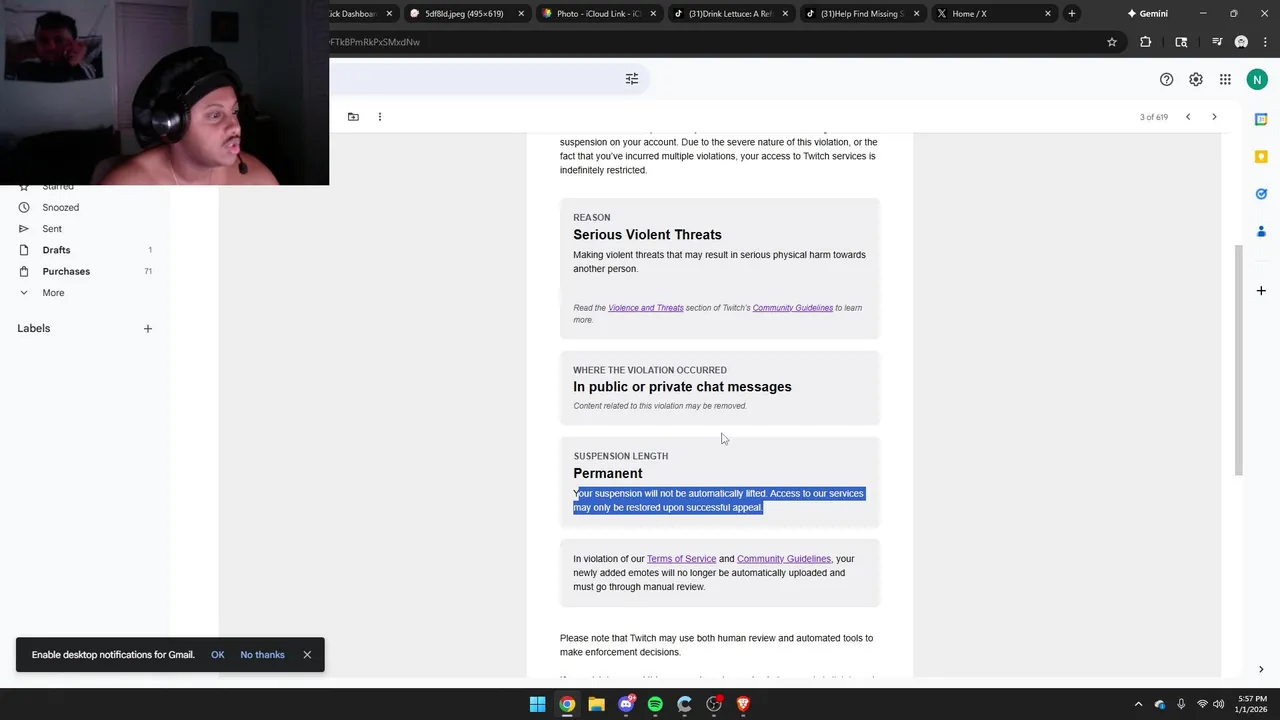
Task: Click the Chrome profile avatar icon
Action: click(x=1241, y=42)
